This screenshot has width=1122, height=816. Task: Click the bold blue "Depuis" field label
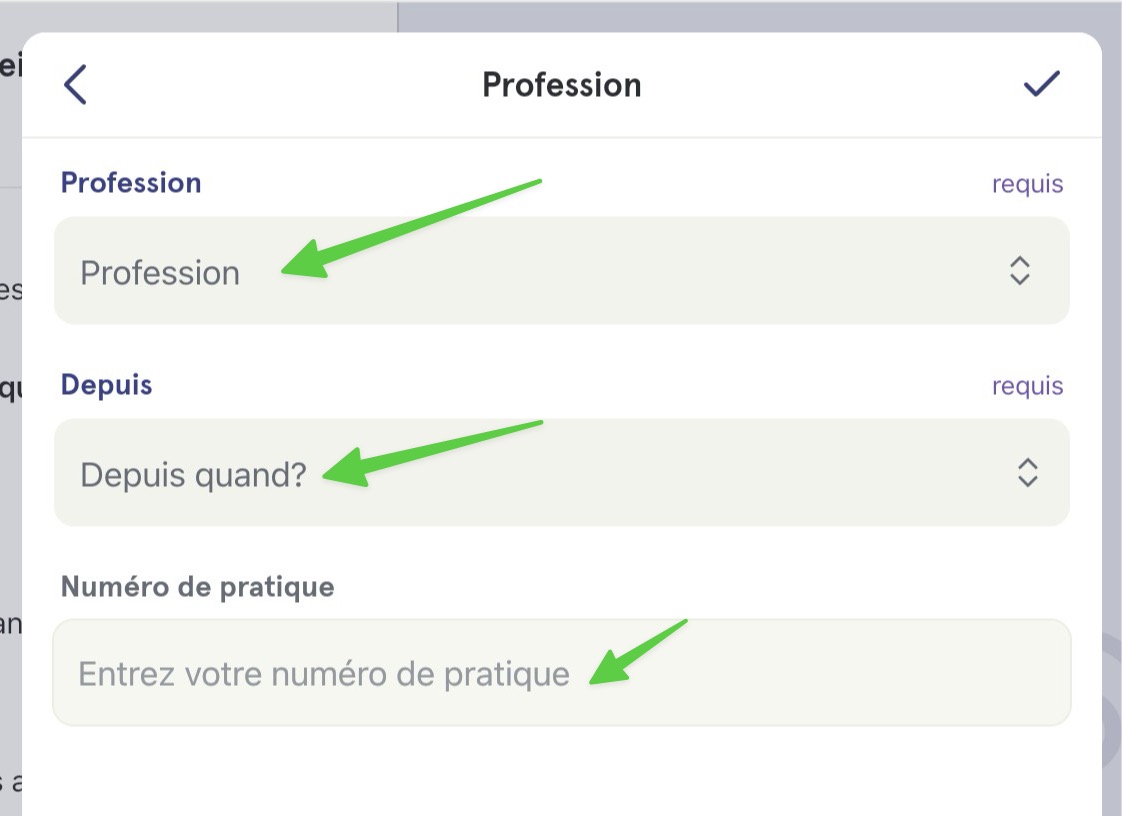107,385
